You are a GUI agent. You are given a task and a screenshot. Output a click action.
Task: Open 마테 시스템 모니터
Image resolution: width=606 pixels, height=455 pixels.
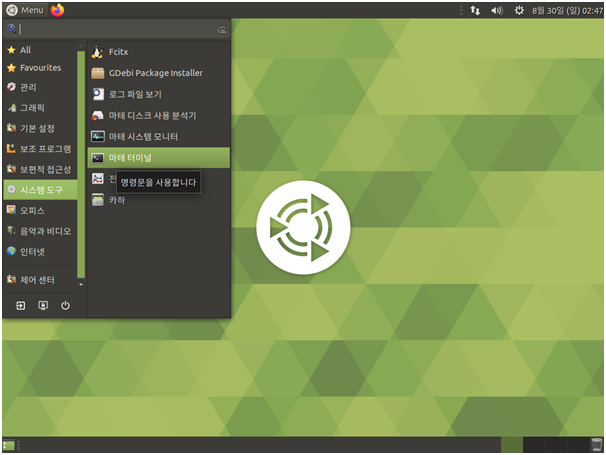click(158, 136)
